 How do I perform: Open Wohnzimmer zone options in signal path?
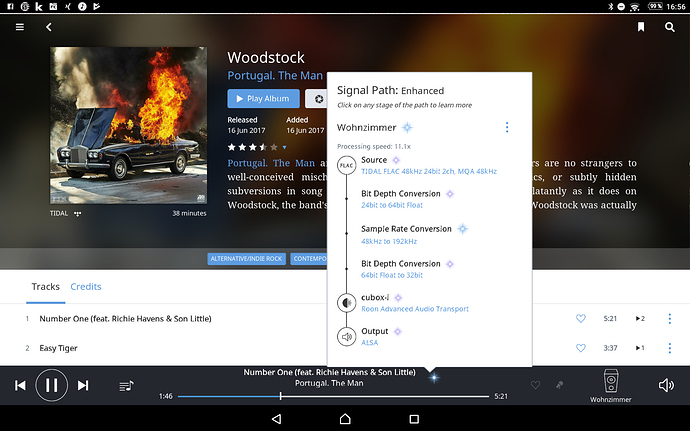[x=507, y=127]
